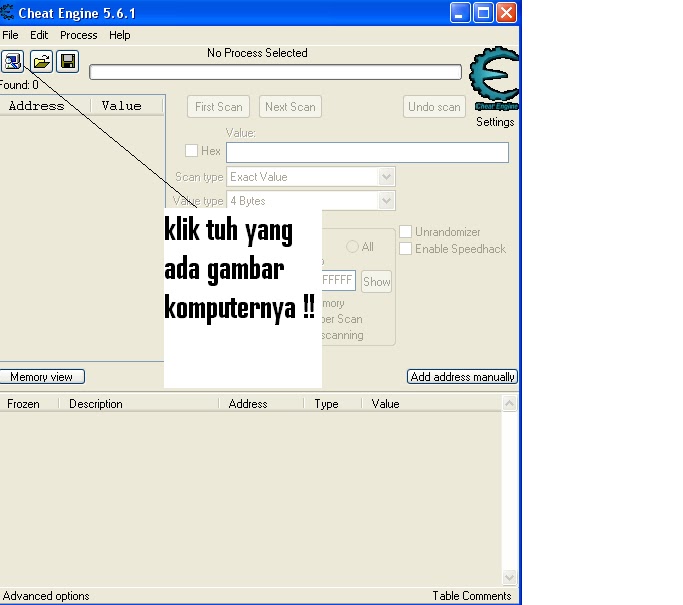This screenshot has height=605, width=683.
Task: Open Advanced options
Action: [46, 596]
